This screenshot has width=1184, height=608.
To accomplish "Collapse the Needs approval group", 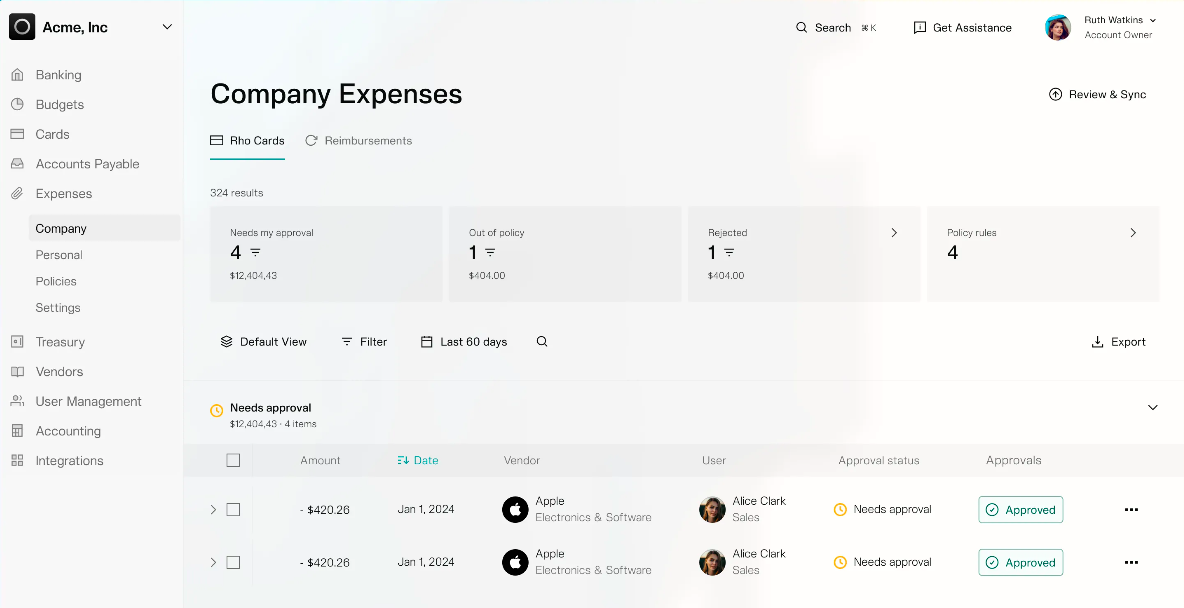I will [1152, 408].
